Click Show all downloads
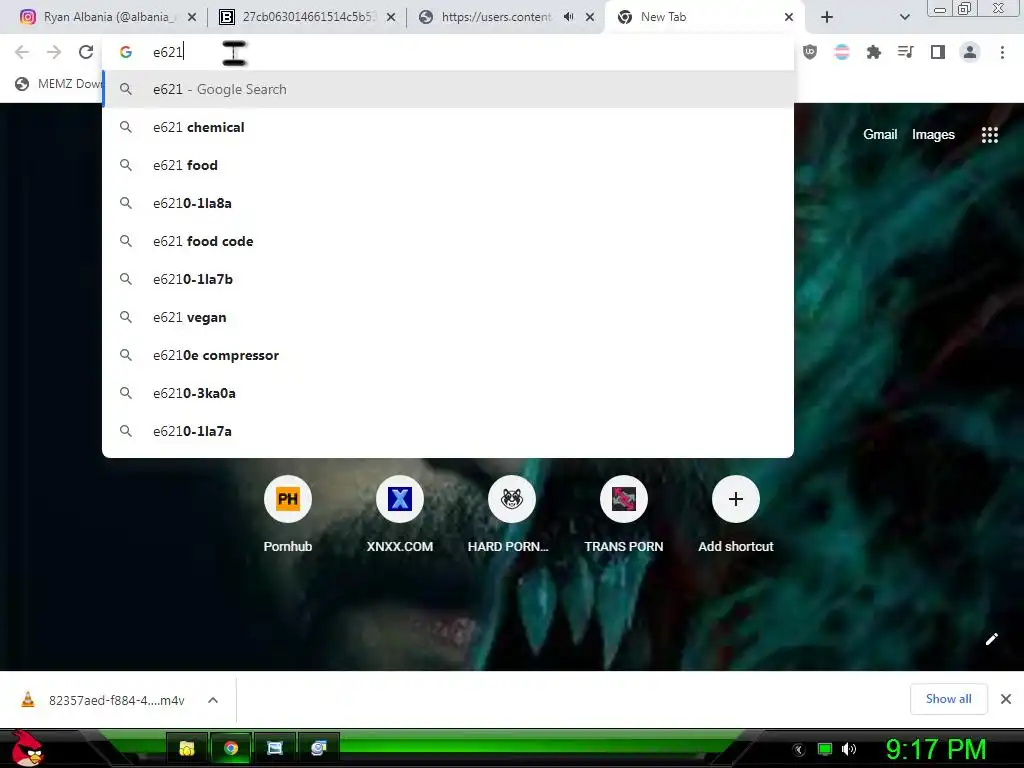1024x768 pixels. click(948, 699)
